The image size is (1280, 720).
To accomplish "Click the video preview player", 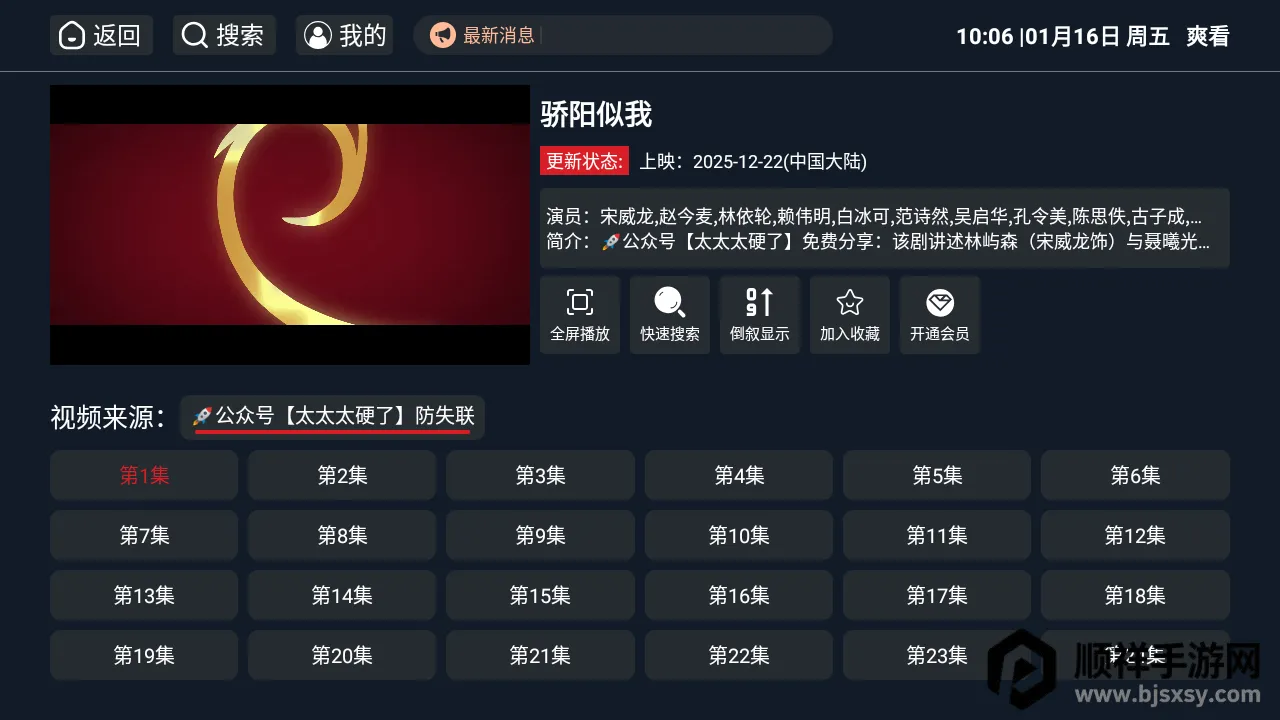I will coord(290,225).
